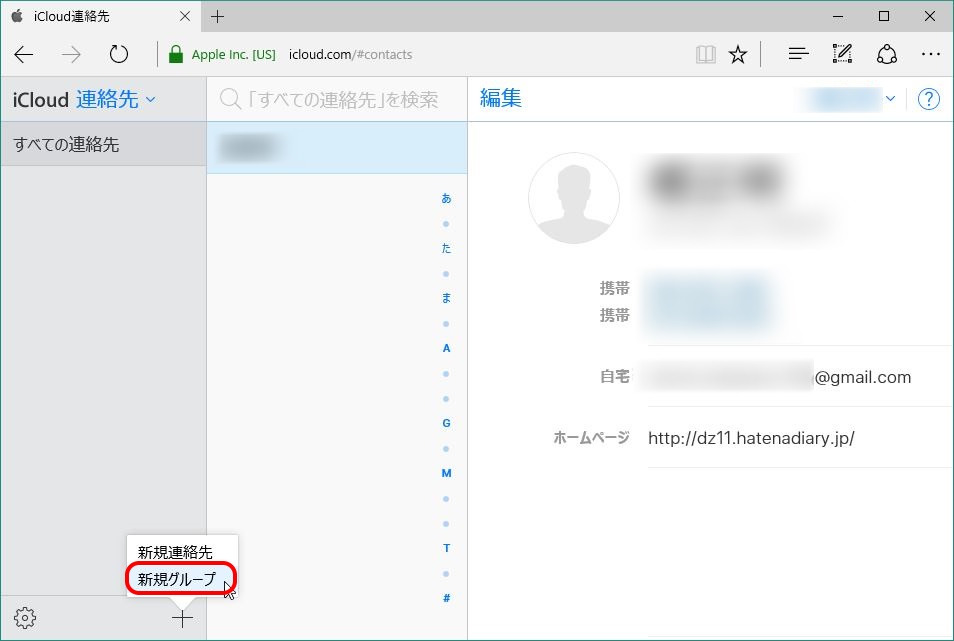This screenshot has height=641, width=954.
Task: Click the address bar URL icloud.com/#contacts
Action: click(x=350, y=55)
